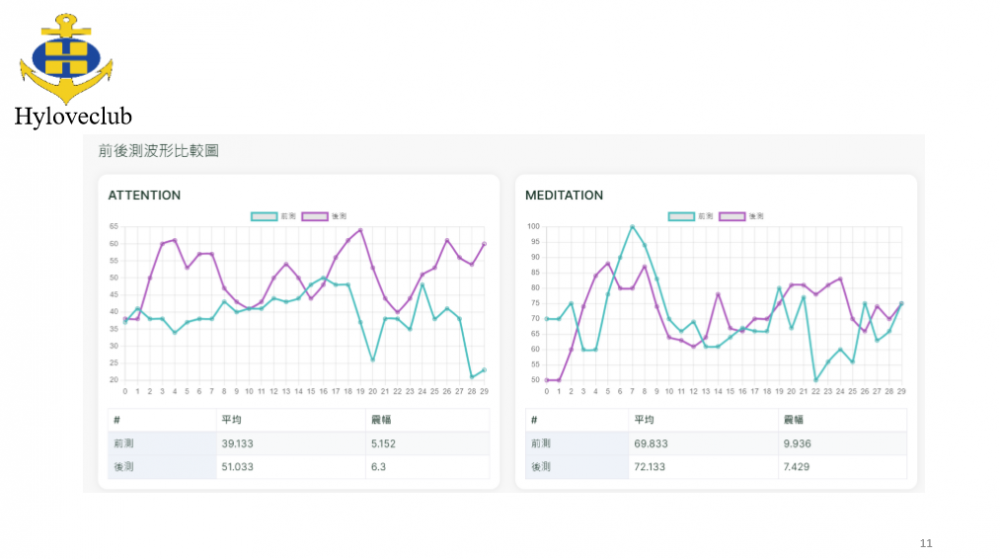Select the 前測 row label in ATTENTION table
The image size is (1000, 559).
(122, 443)
